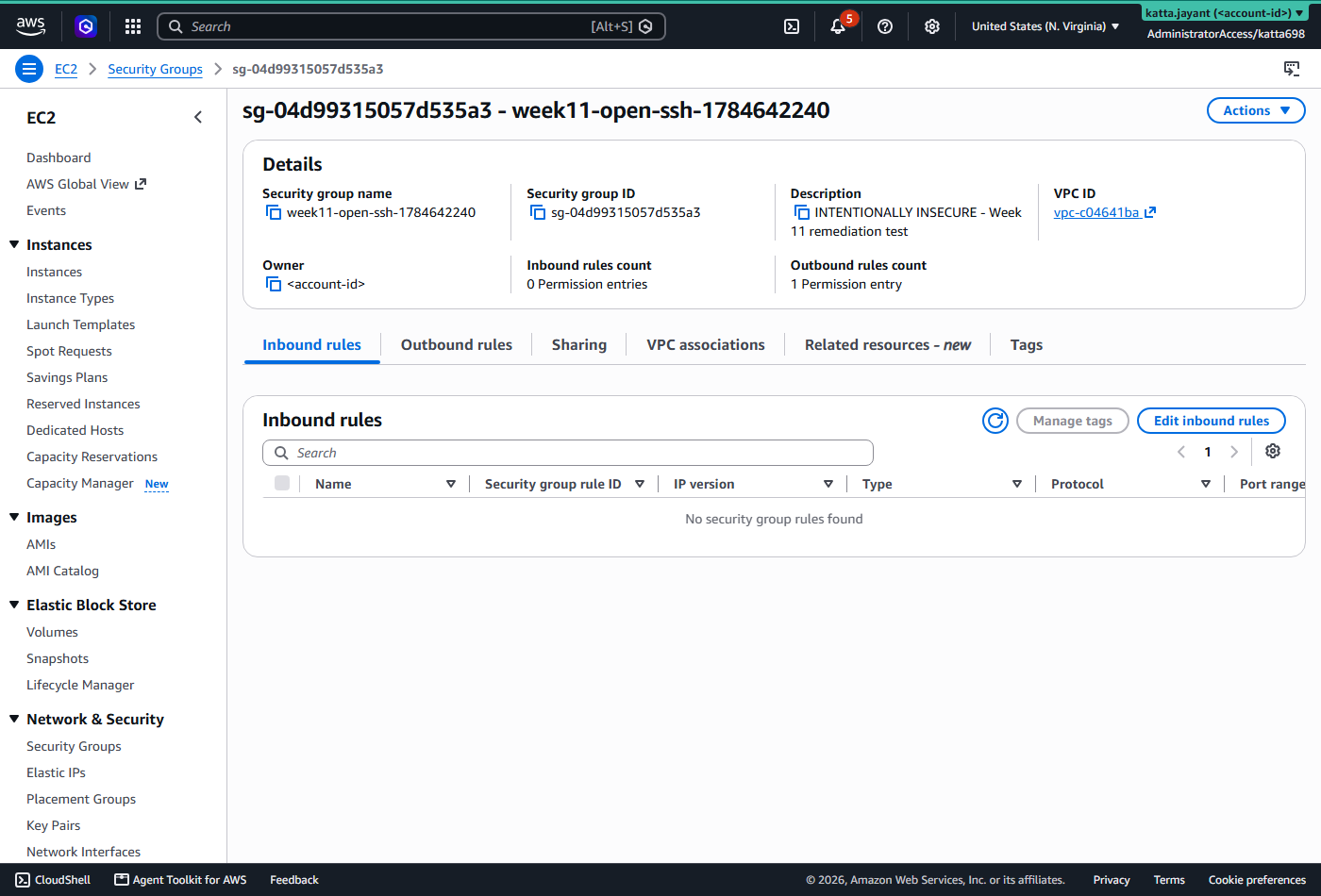Open AMI Catalog nav item
The height and width of the screenshot is (896, 1321).
pos(62,571)
